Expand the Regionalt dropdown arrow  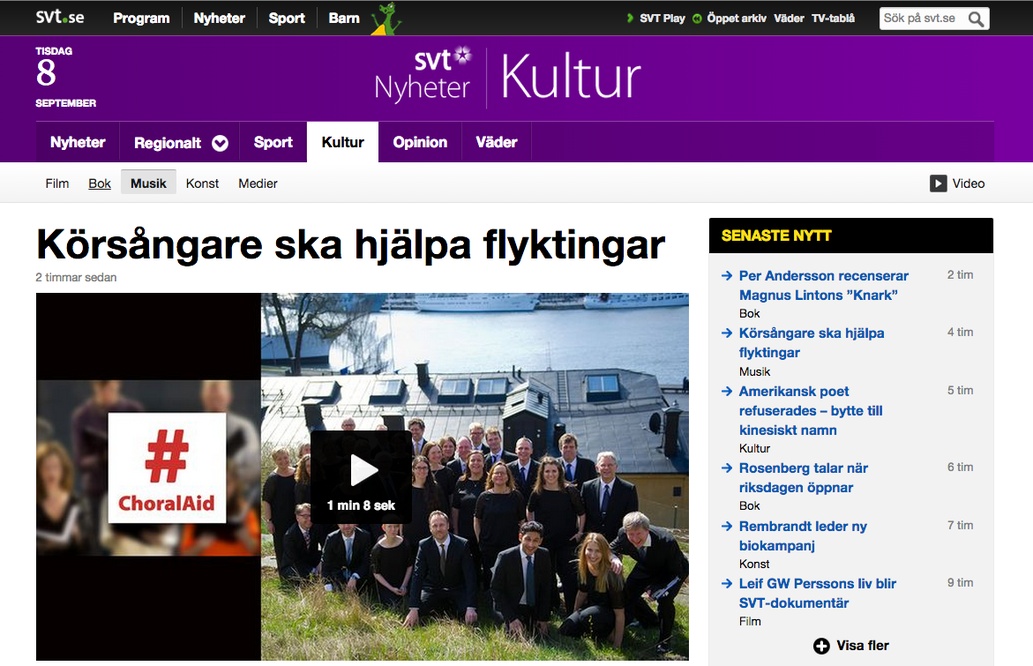pos(220,143)
